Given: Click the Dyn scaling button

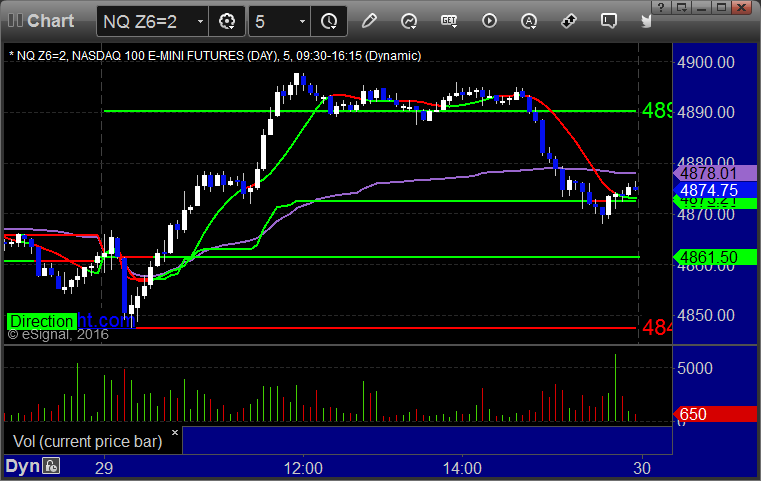Looking at the screenshot, I should tap(22, 466).
